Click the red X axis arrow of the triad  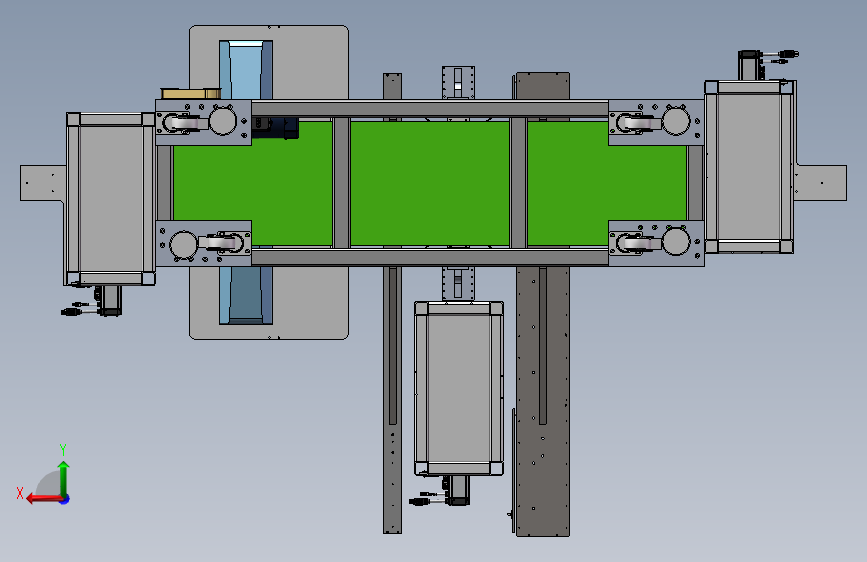coord(44,499)
